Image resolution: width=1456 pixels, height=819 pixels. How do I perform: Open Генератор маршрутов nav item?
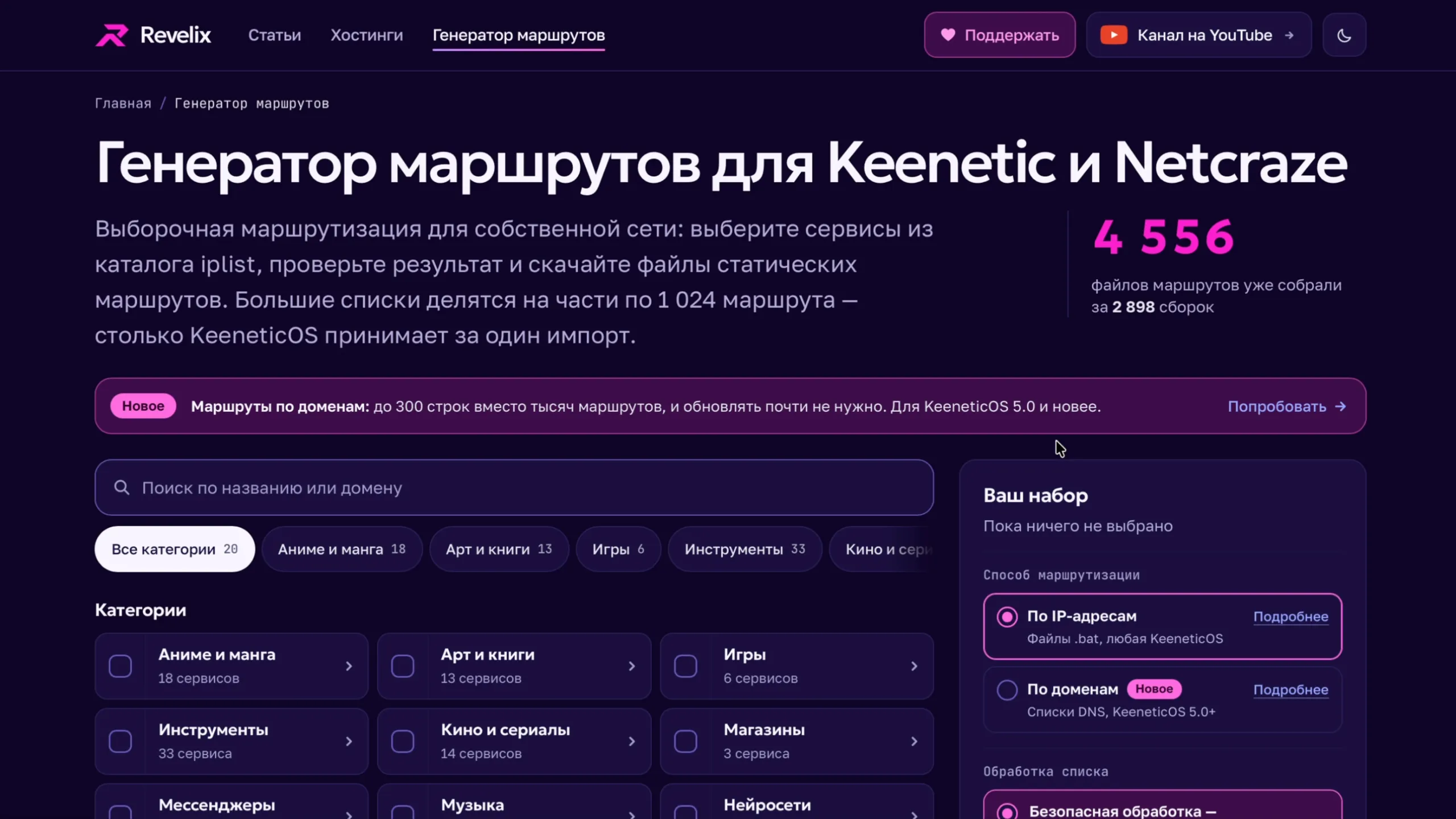click(519, 35)
